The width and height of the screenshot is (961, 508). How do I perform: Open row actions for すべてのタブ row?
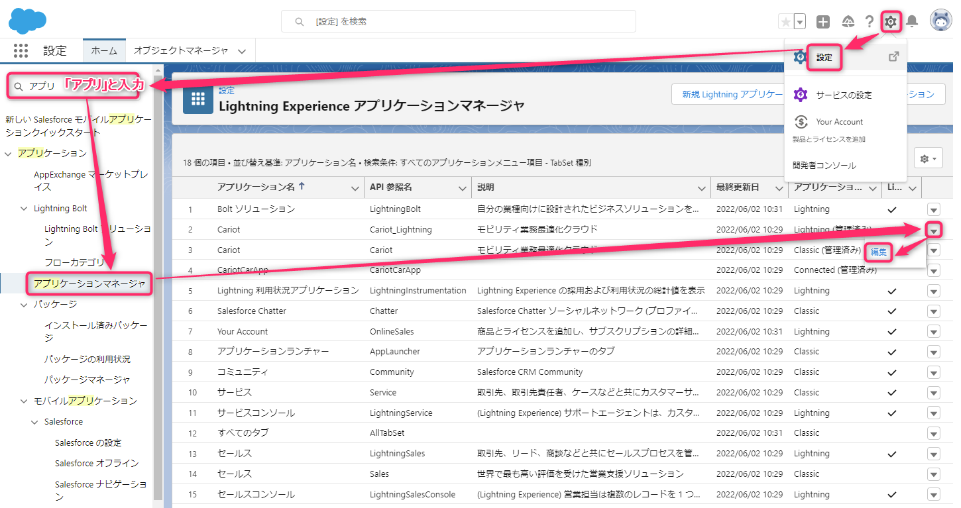[x=933, y=433]
